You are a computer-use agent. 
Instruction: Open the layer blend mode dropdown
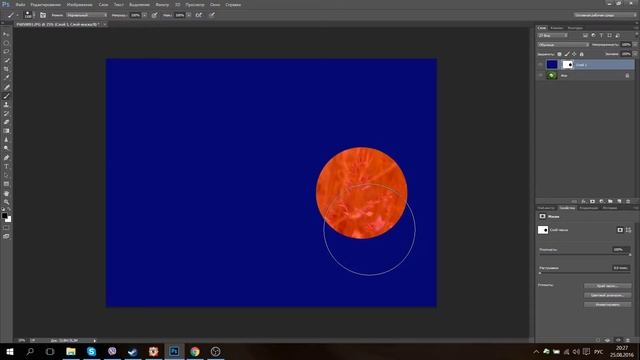(x=563, y=44)
